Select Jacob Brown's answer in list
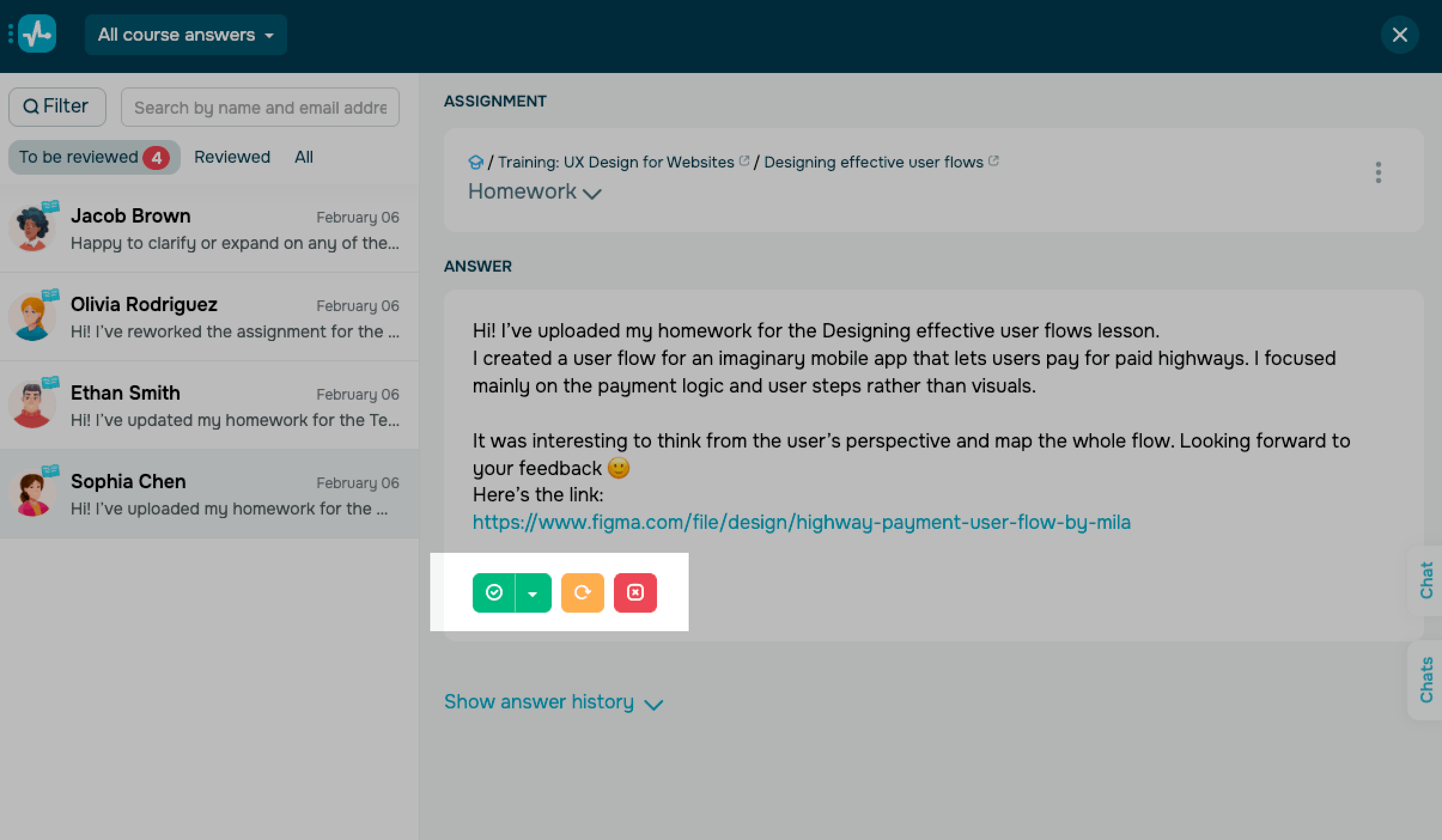Screen dimensions: 1442x840 [209, 229]
